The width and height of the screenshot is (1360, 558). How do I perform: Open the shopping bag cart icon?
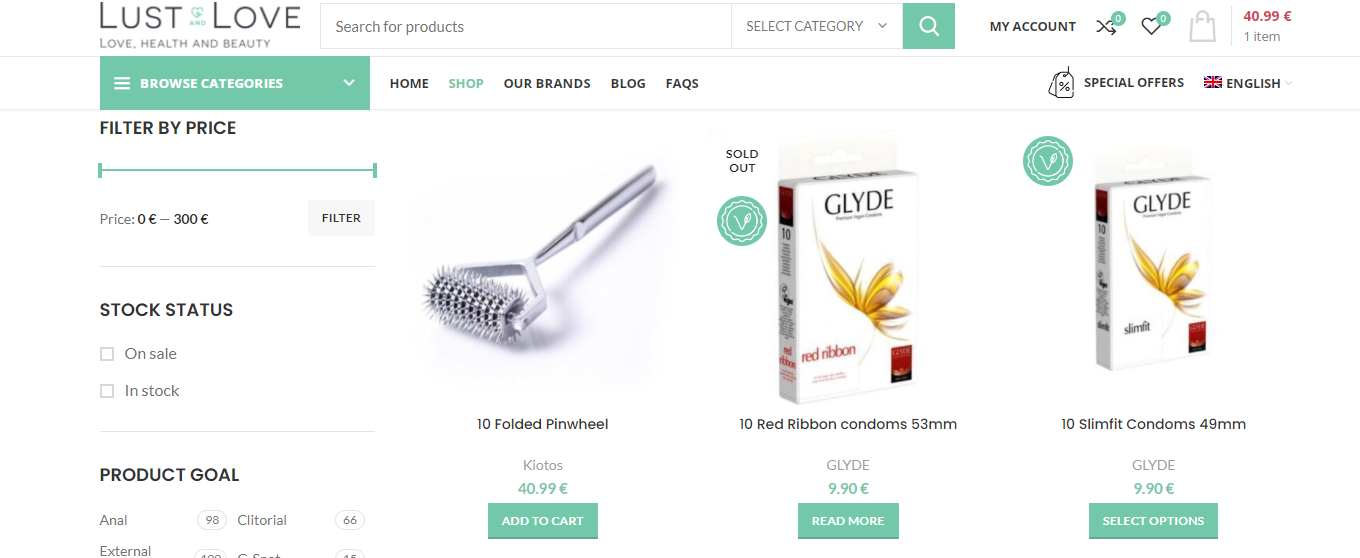[1202, 26]
